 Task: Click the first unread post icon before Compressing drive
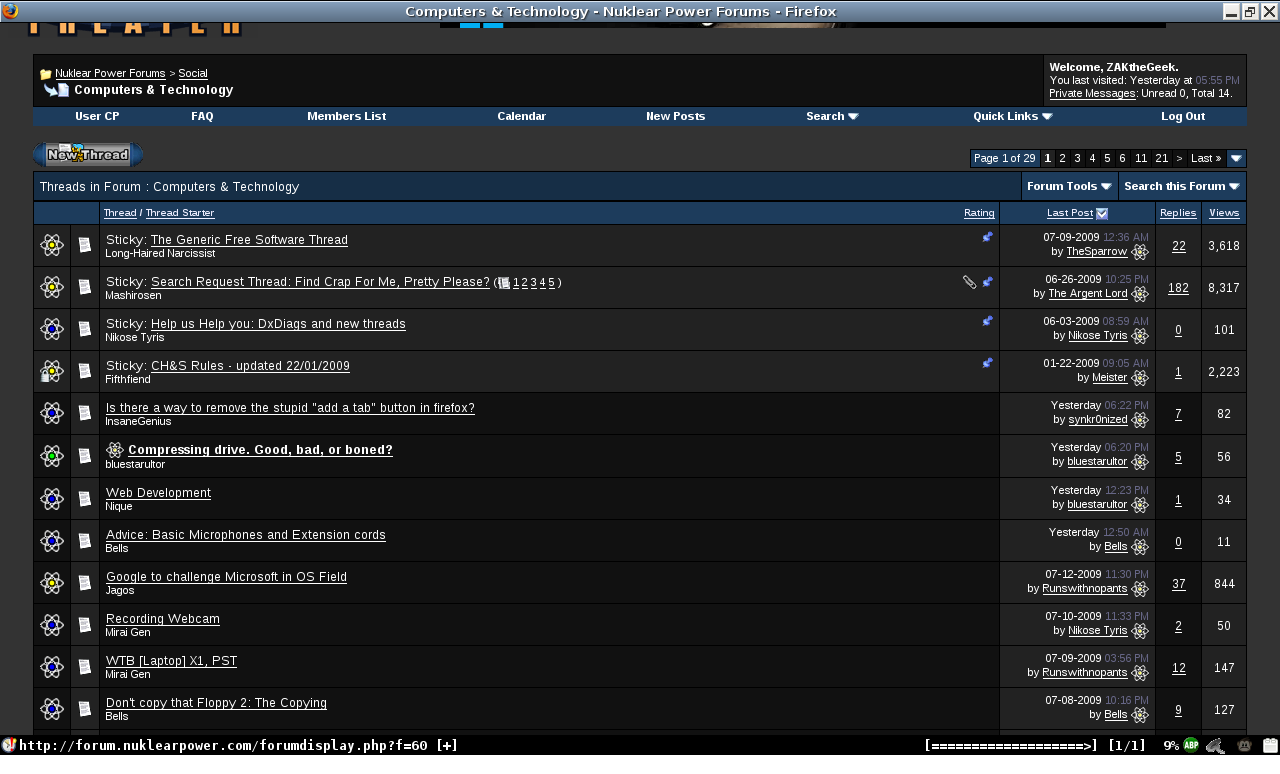point(115,450)
